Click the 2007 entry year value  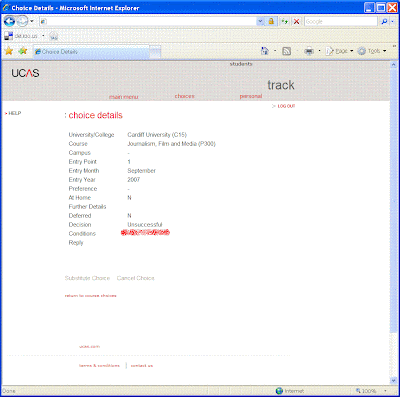click(133, 180)
